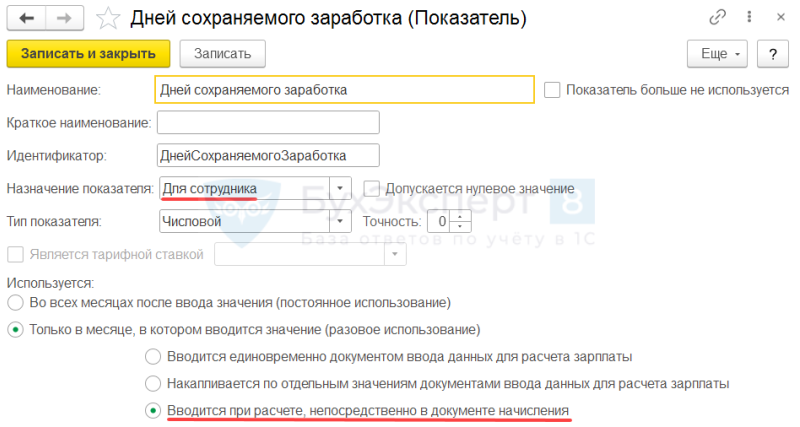The image size is (800, 427).
Task: Edit the 'Наименование' field
Action: coord(344,90)
